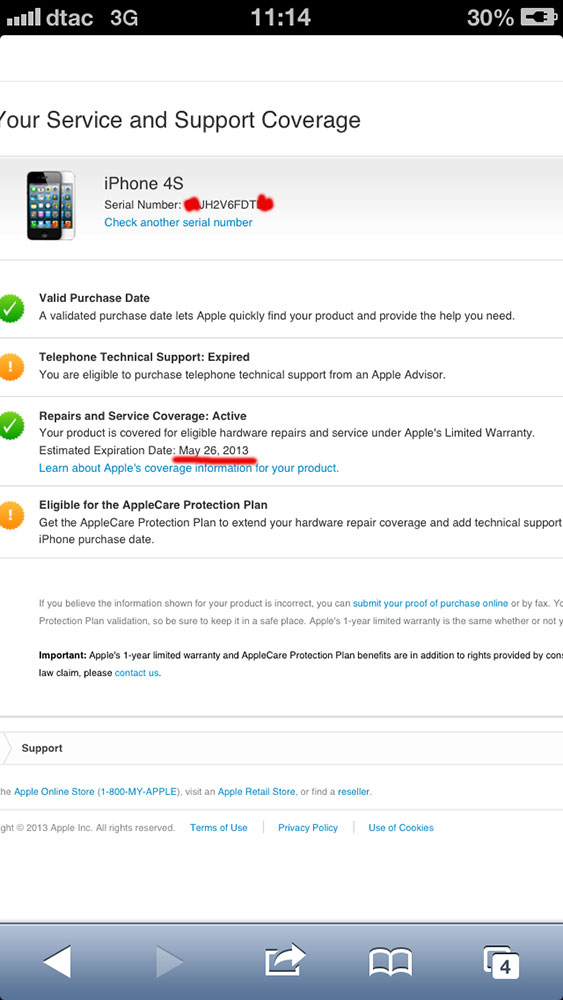
Task: Tap the dtac carrier label
Action: tap(70, 17)
